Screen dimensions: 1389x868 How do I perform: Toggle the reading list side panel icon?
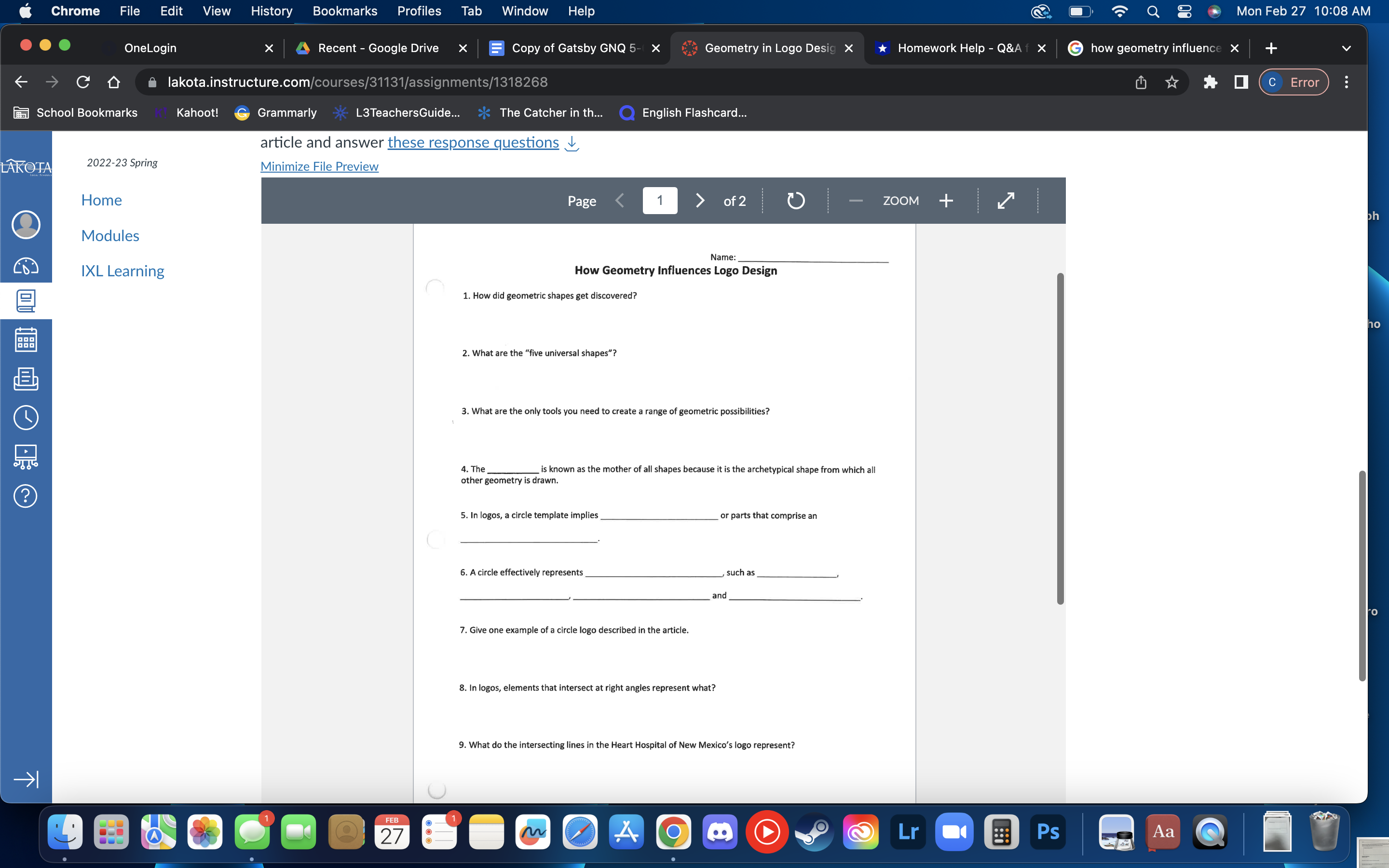tap(1241, 82)
